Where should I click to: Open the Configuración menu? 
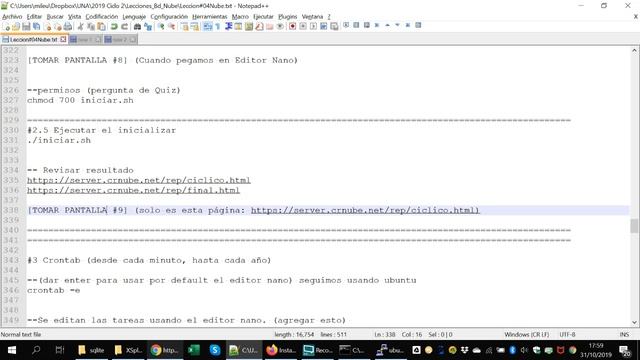[169, 17]
